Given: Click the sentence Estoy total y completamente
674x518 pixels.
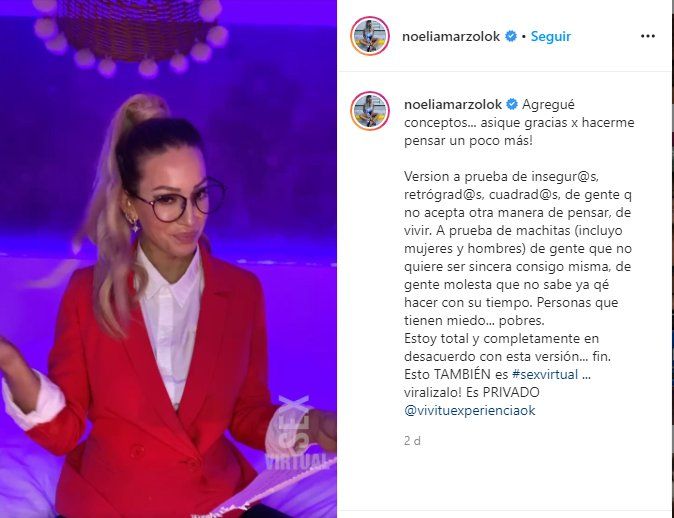Looking at the screenshot, I should tap(508, 347).
